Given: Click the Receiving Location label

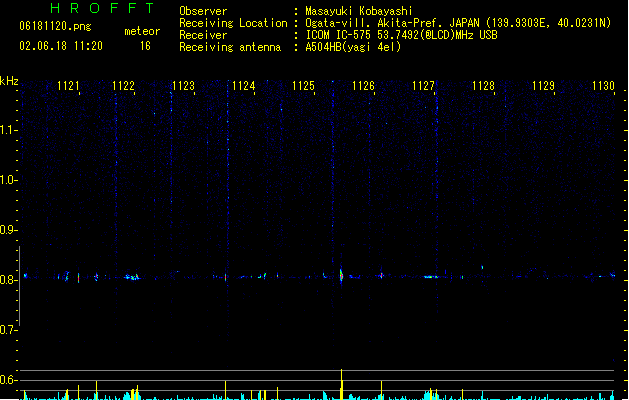Looking at the screenshot, I should pos(233,23).
